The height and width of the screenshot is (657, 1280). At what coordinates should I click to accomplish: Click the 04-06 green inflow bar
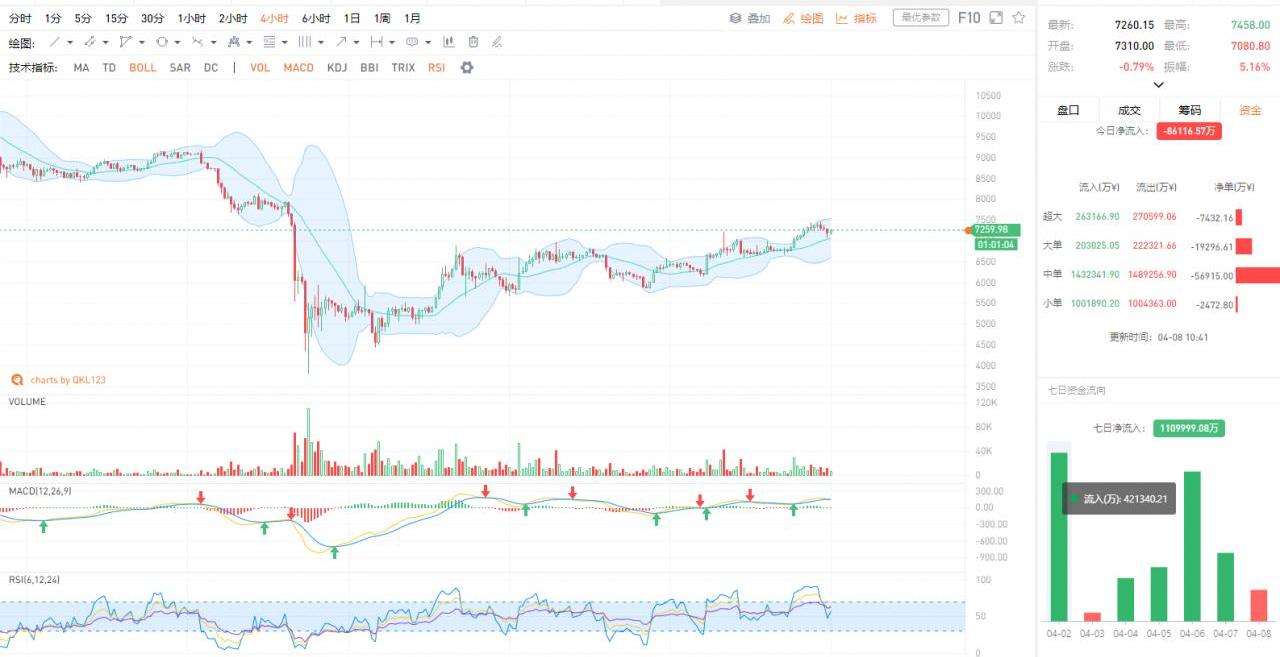point(1191,546)
